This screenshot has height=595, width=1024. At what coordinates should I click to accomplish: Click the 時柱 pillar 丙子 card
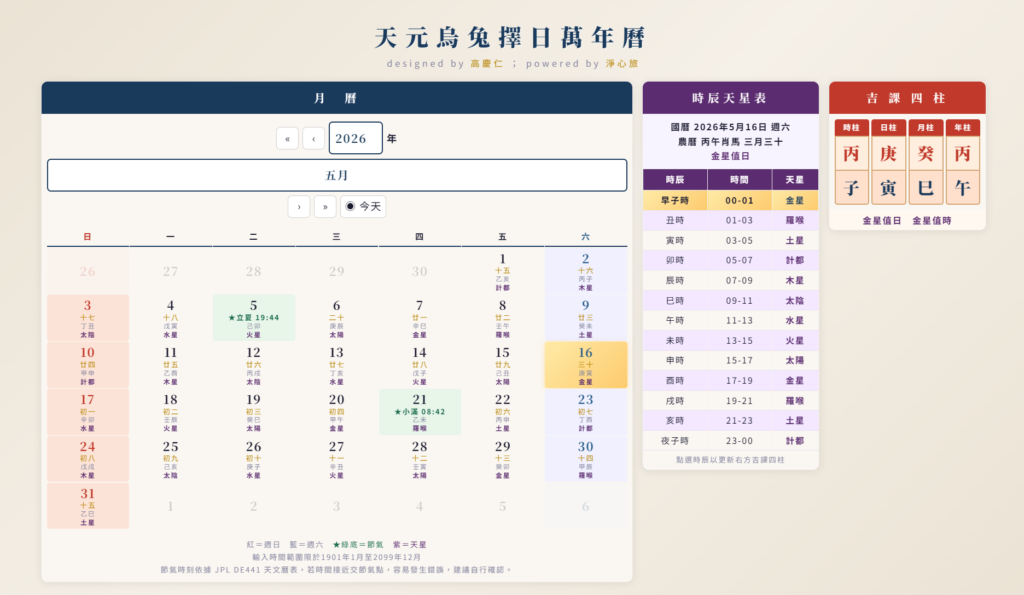pos(851,162)
